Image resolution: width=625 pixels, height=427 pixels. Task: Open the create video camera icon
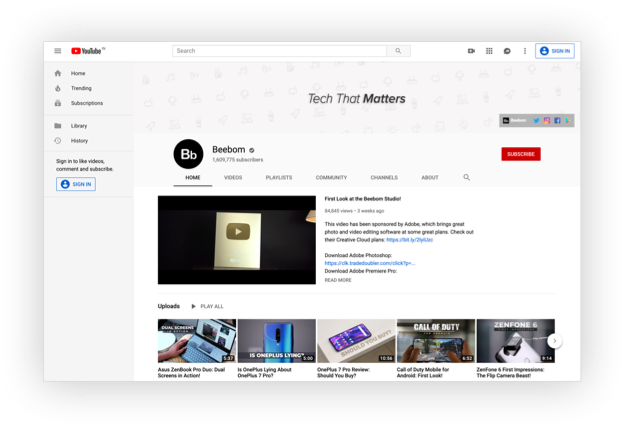[471, 51]
